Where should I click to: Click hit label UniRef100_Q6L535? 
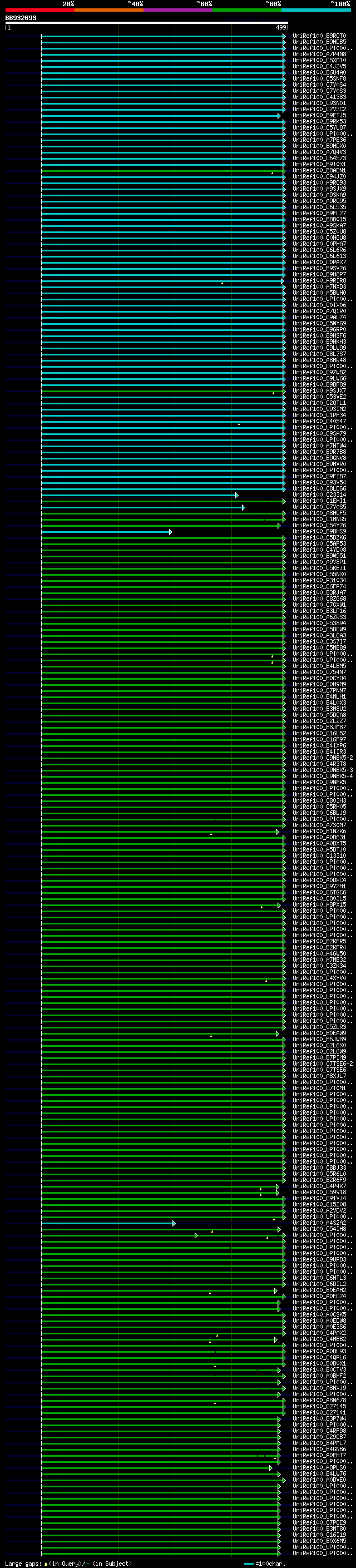click(x=319, y=207)
